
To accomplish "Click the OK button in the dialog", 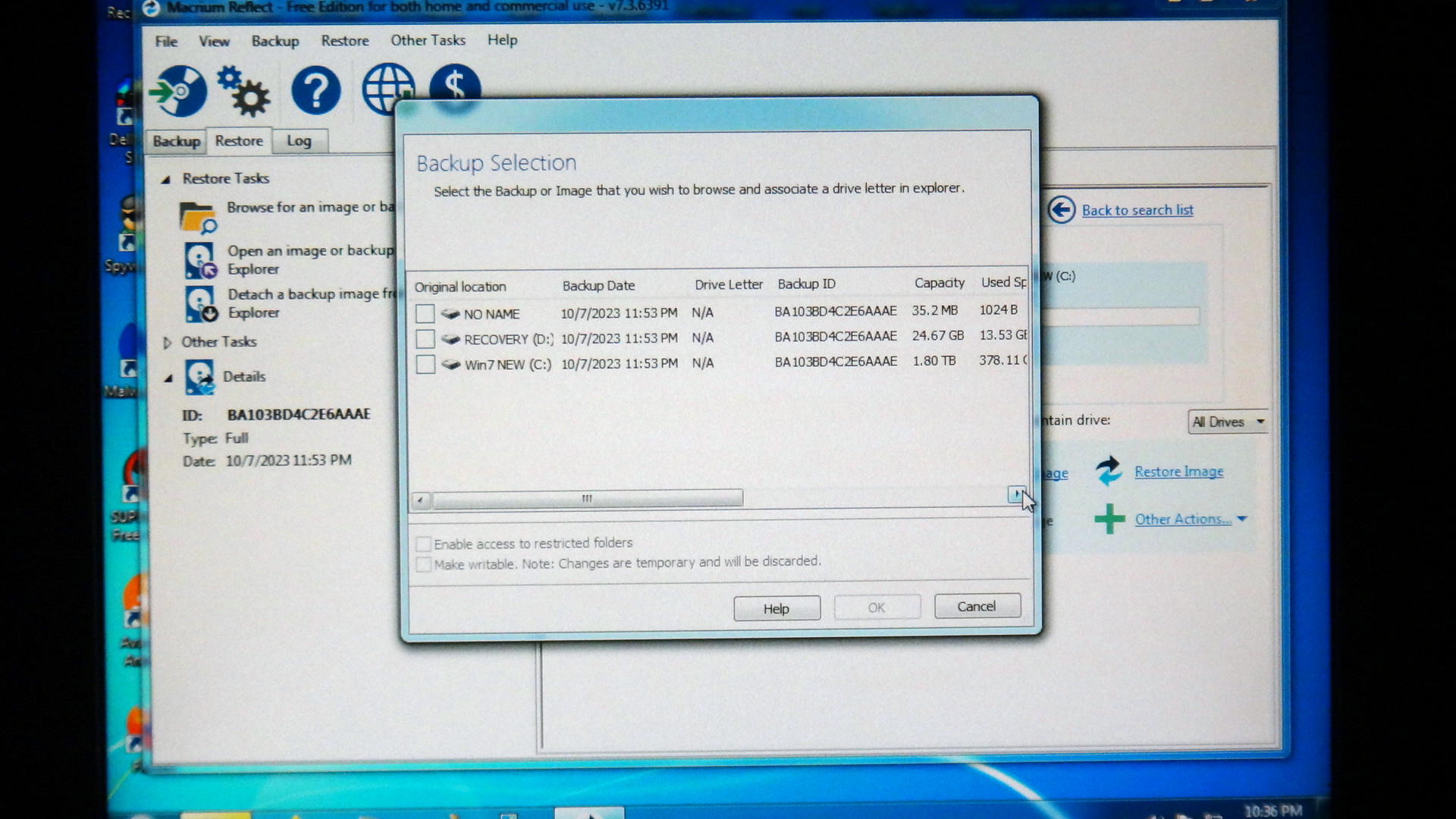I will coord(877,607).
